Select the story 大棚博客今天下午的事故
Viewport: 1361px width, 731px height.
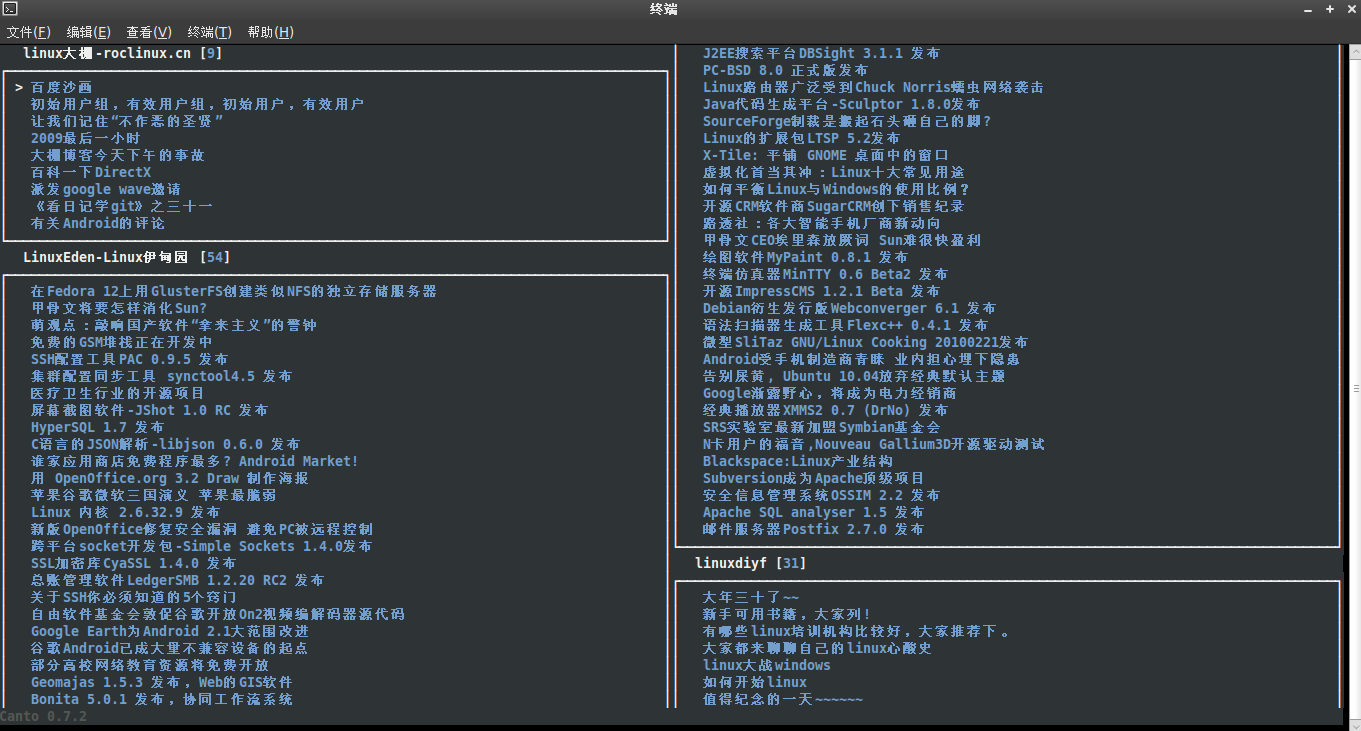[117, 156]
